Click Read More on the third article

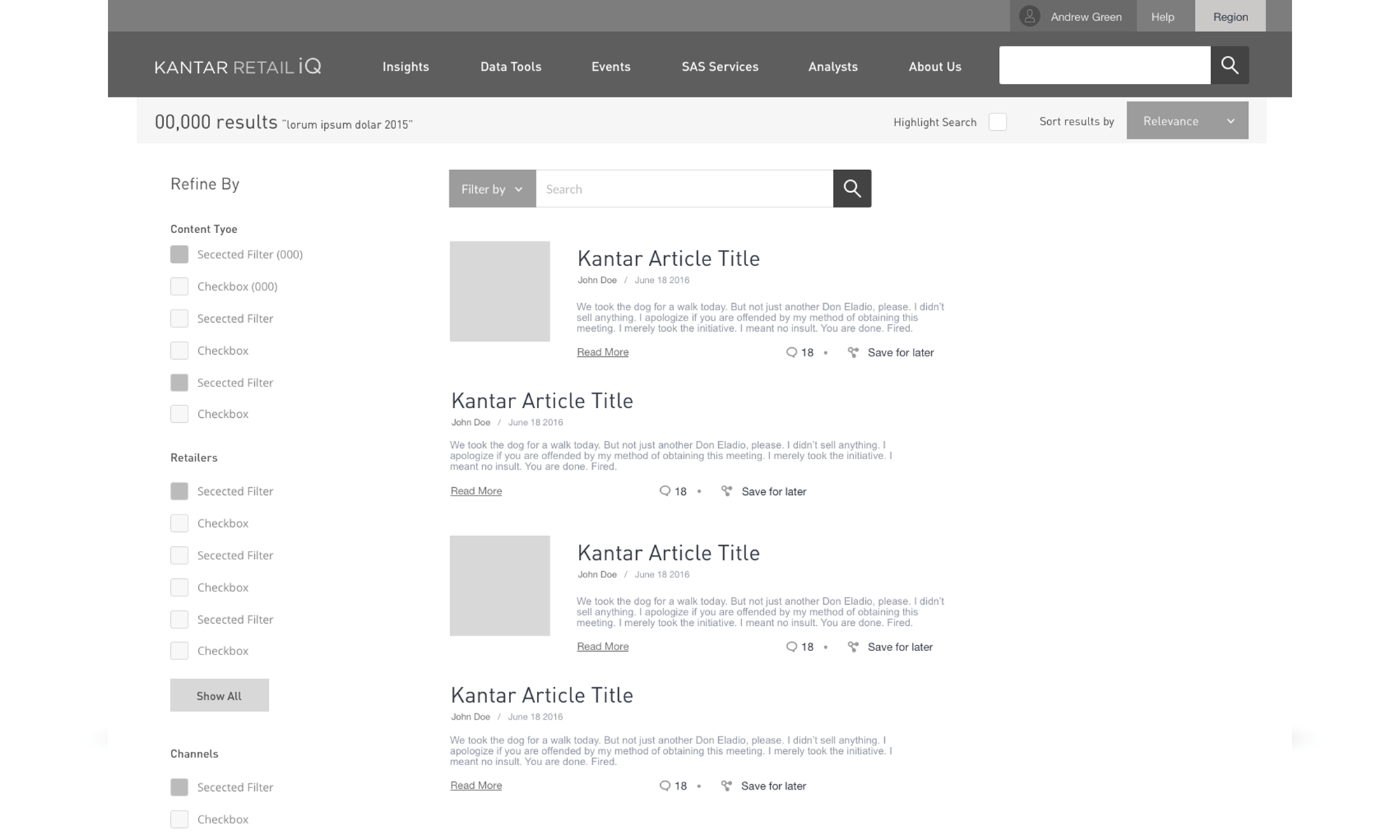(603, 647)
